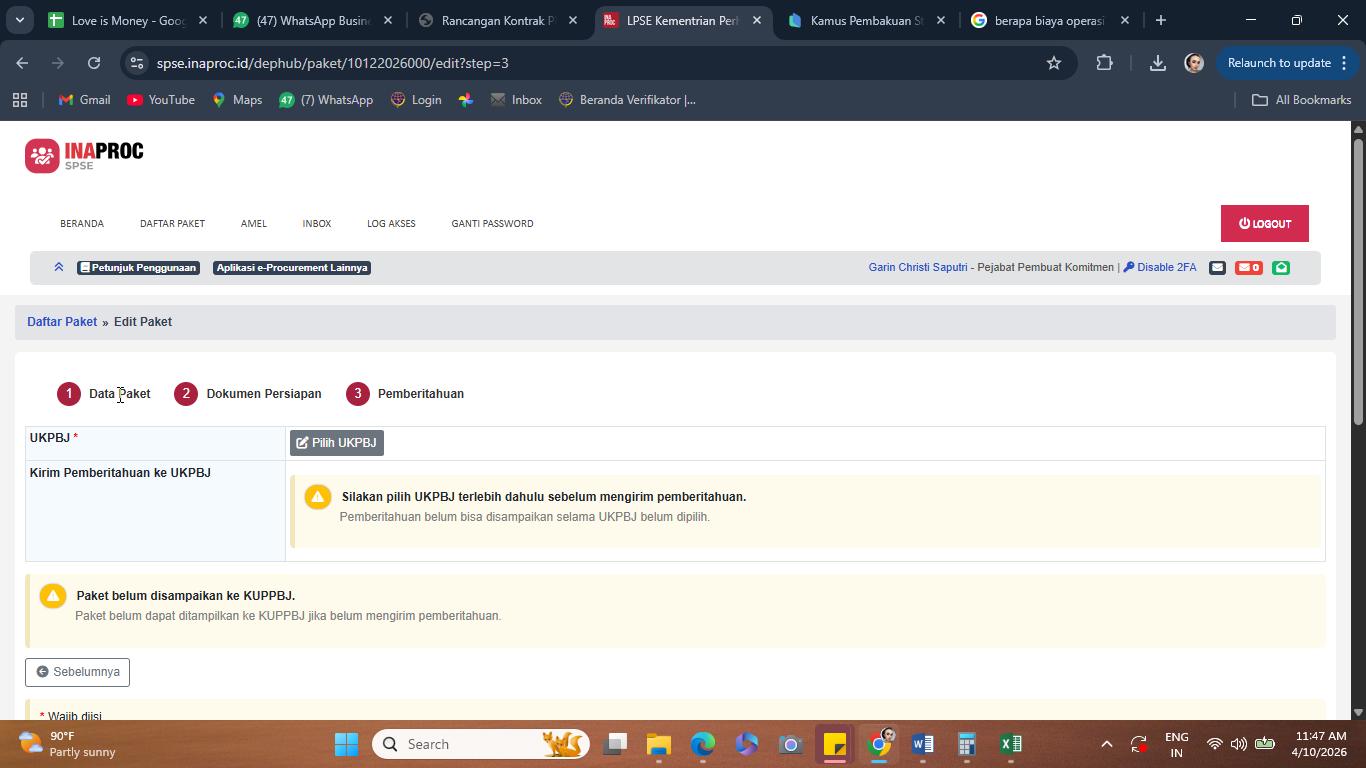
Task: Open the Apps grid in bookmarks bar
Action: click(x=20, y=100)
